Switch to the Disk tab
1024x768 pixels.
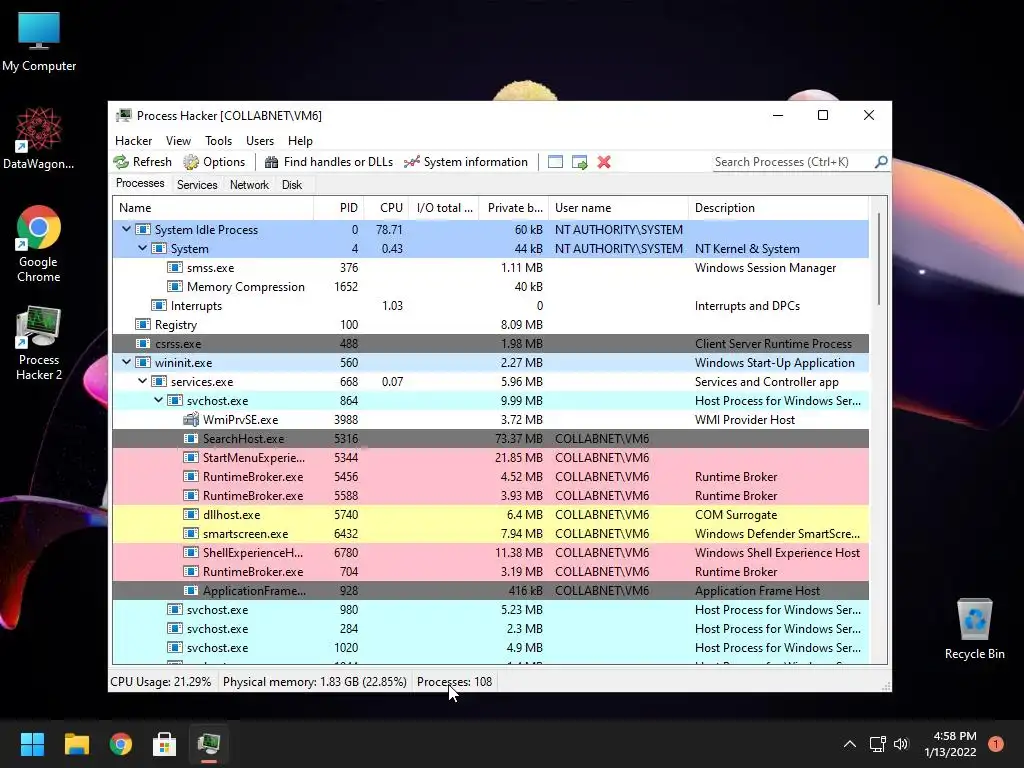coord(292,185)
